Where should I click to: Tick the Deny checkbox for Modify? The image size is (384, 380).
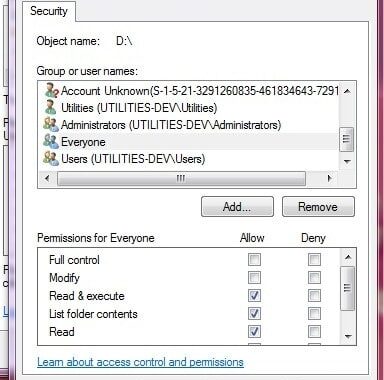(314, 277)
